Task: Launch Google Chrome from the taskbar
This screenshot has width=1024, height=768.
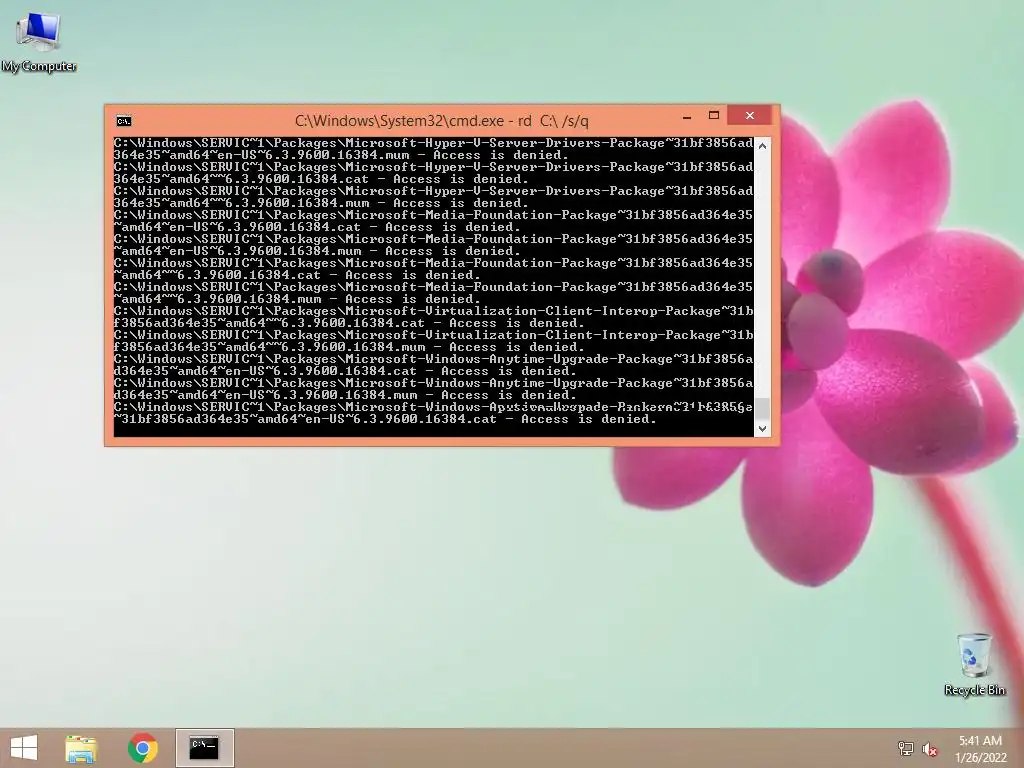Action: tap(143, 748)
